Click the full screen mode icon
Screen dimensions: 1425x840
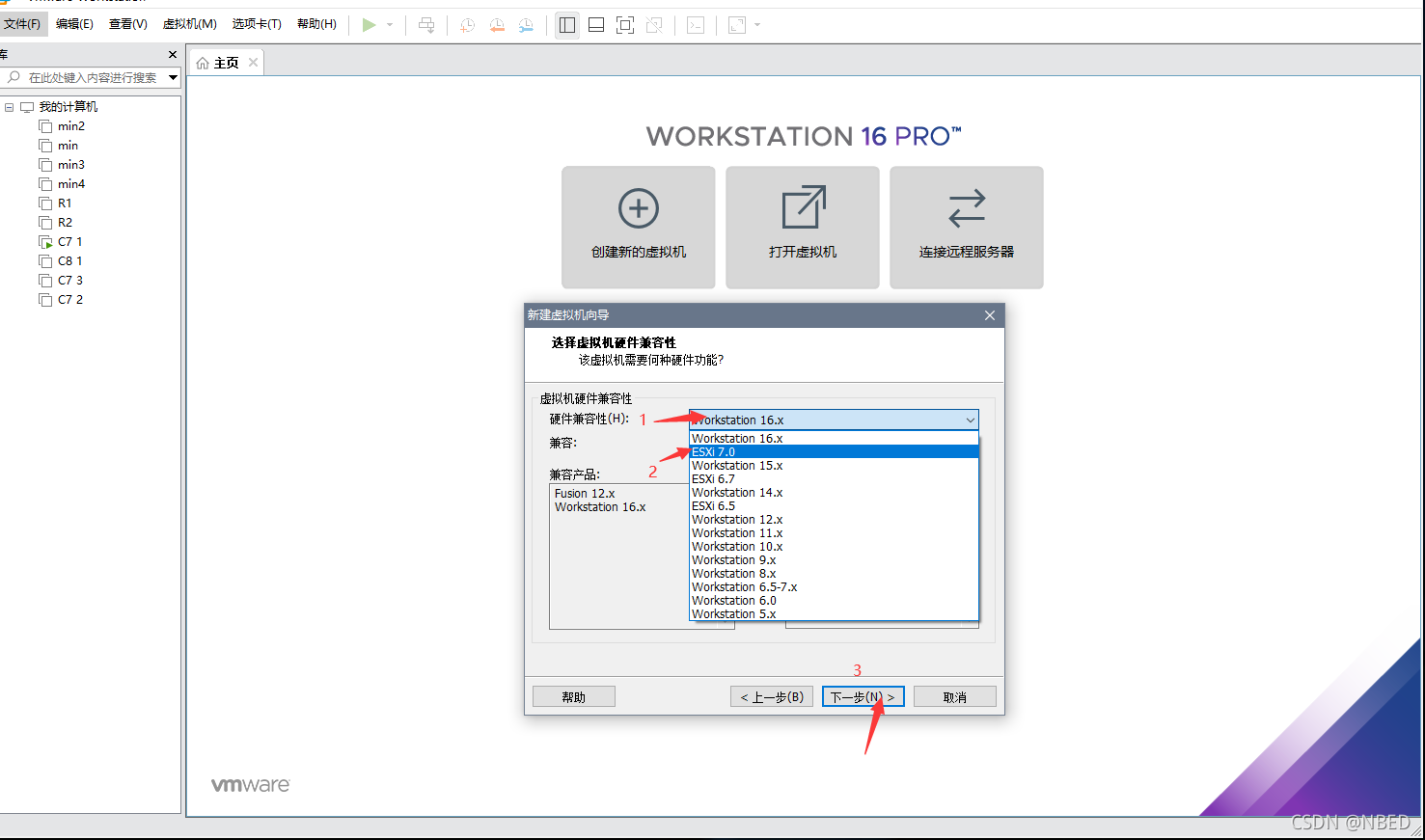[625, 25]
